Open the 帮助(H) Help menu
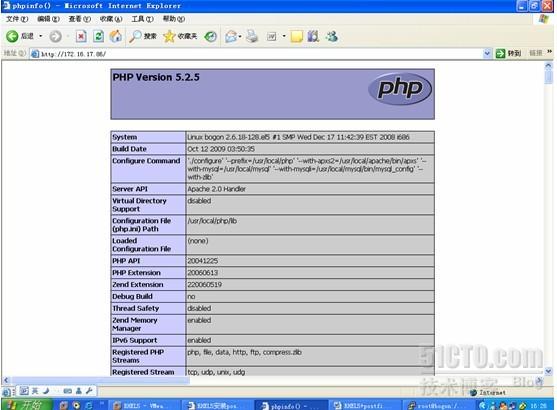 174,19
